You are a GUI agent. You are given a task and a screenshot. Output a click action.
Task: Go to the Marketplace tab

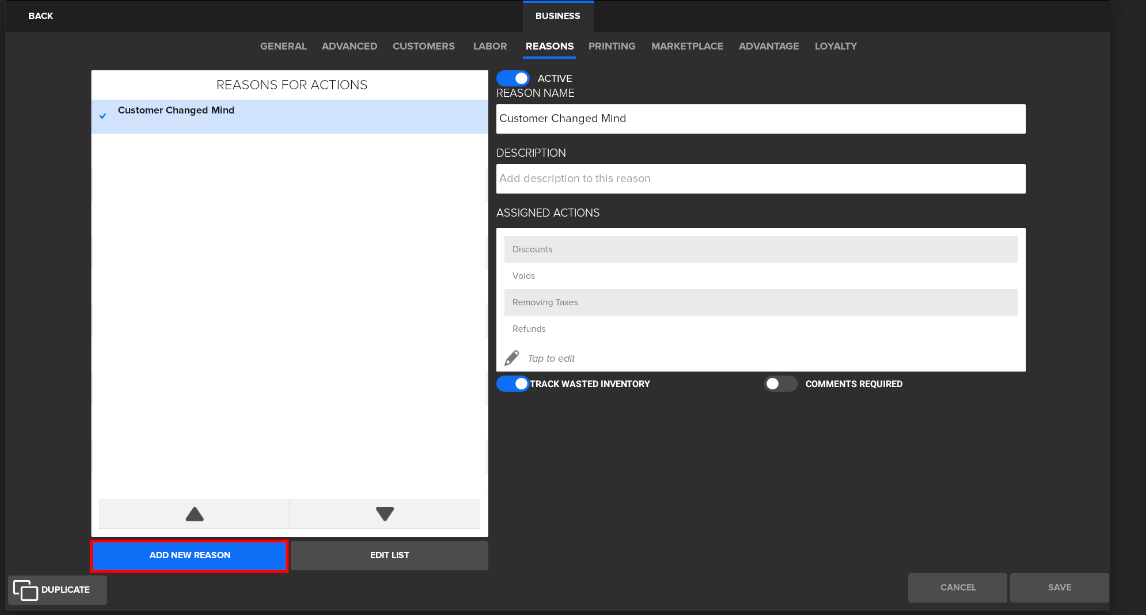(687, 46)
